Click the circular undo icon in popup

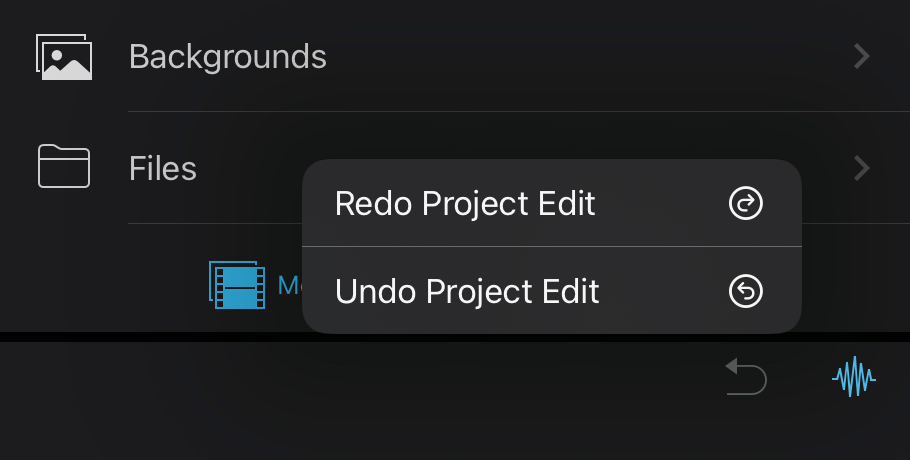pyautogui.click(x=746, y=291)
